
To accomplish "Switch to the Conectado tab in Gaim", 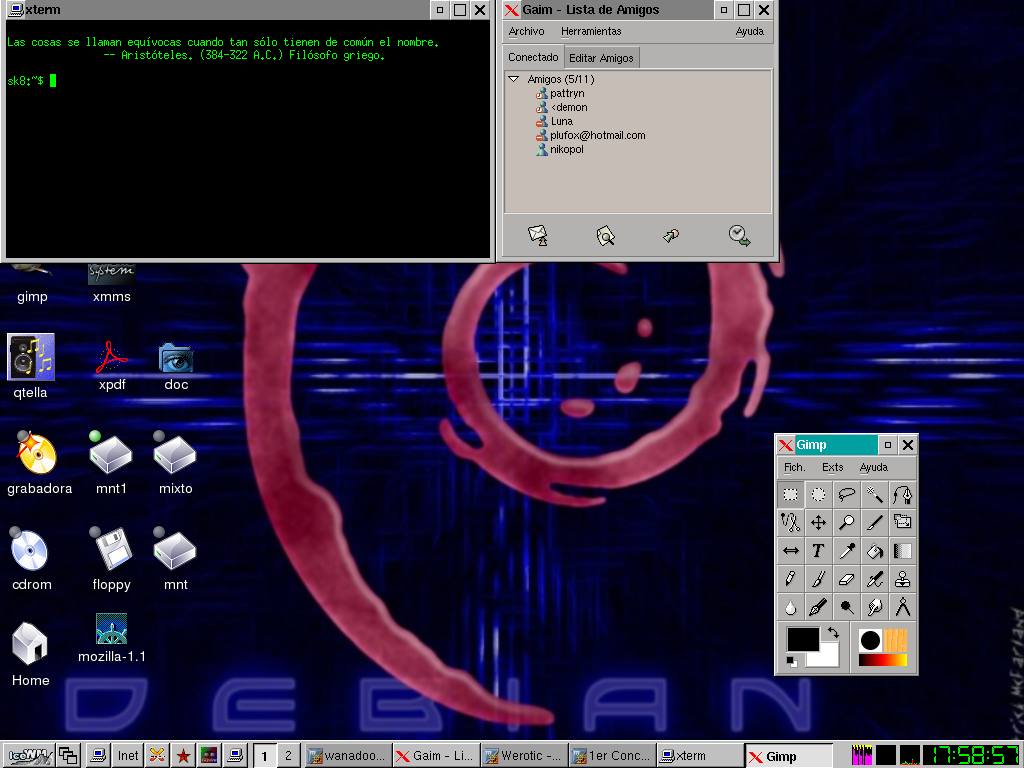I will click(x=533, y=57).
